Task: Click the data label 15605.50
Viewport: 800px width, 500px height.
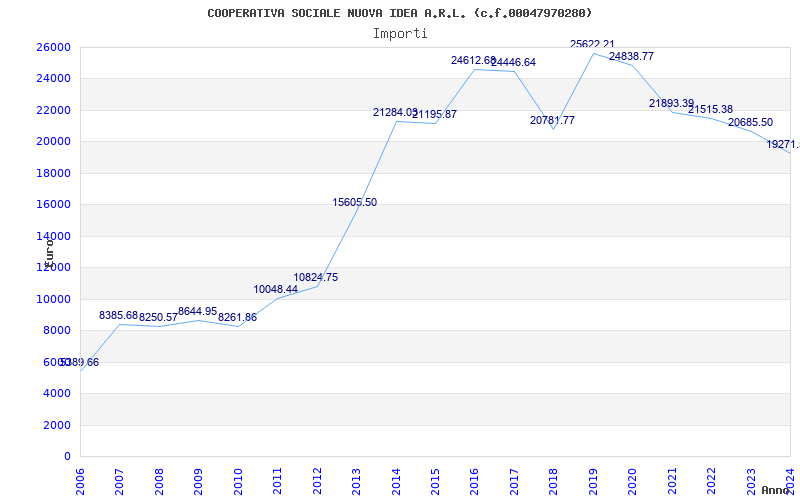Action: 355,202
